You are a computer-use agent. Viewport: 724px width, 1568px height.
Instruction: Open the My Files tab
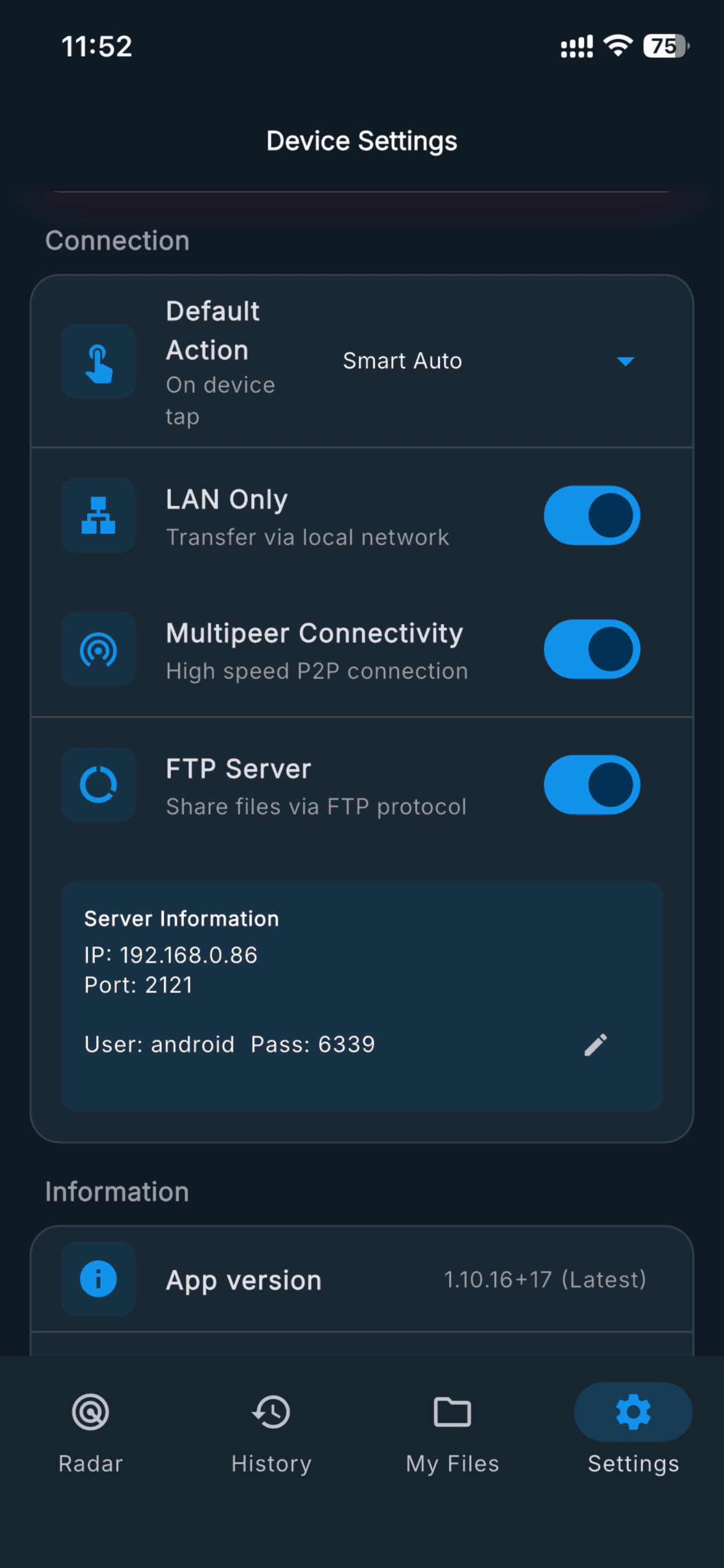(453, 1433)
